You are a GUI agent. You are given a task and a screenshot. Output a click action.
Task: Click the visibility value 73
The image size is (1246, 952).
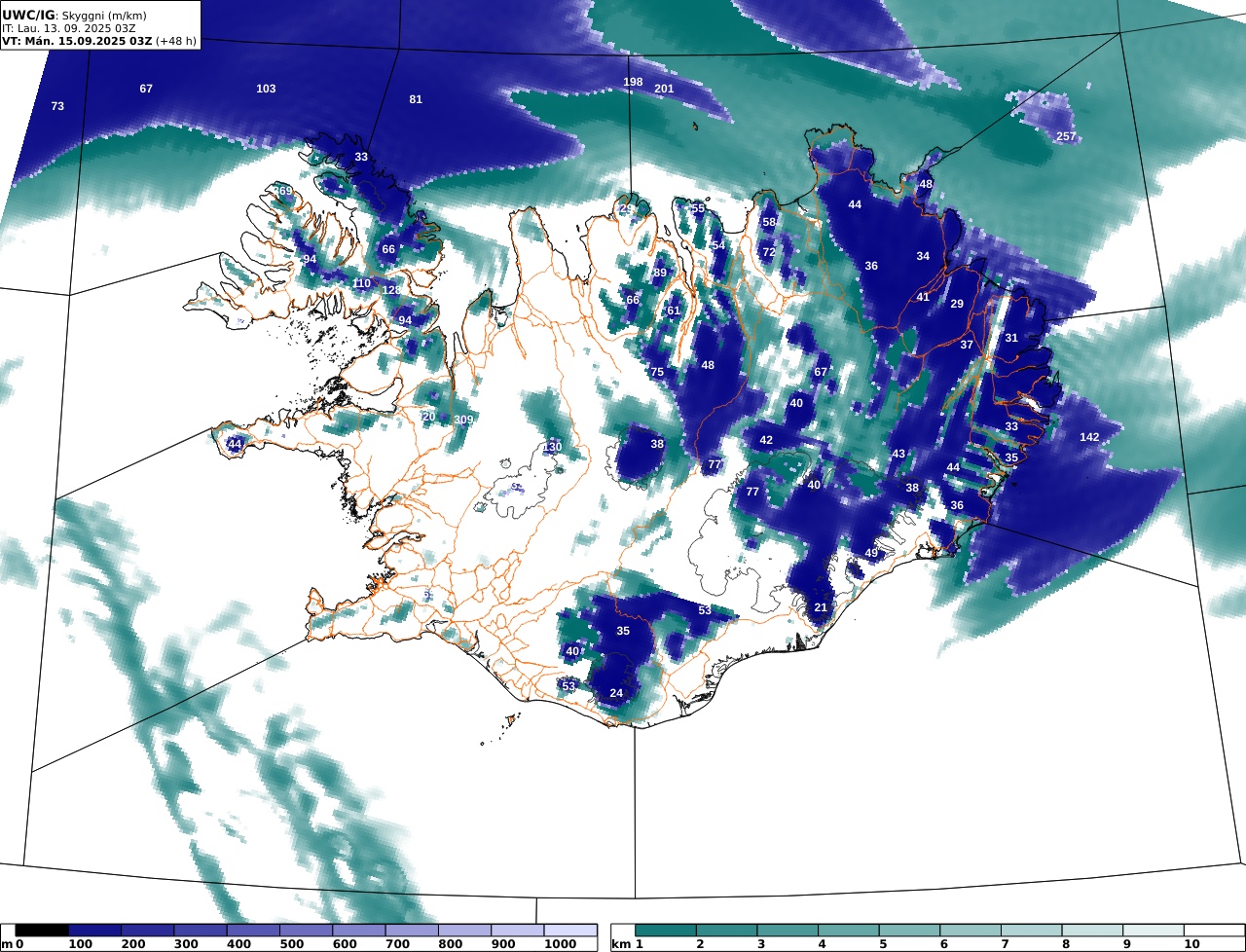(57, 106)
